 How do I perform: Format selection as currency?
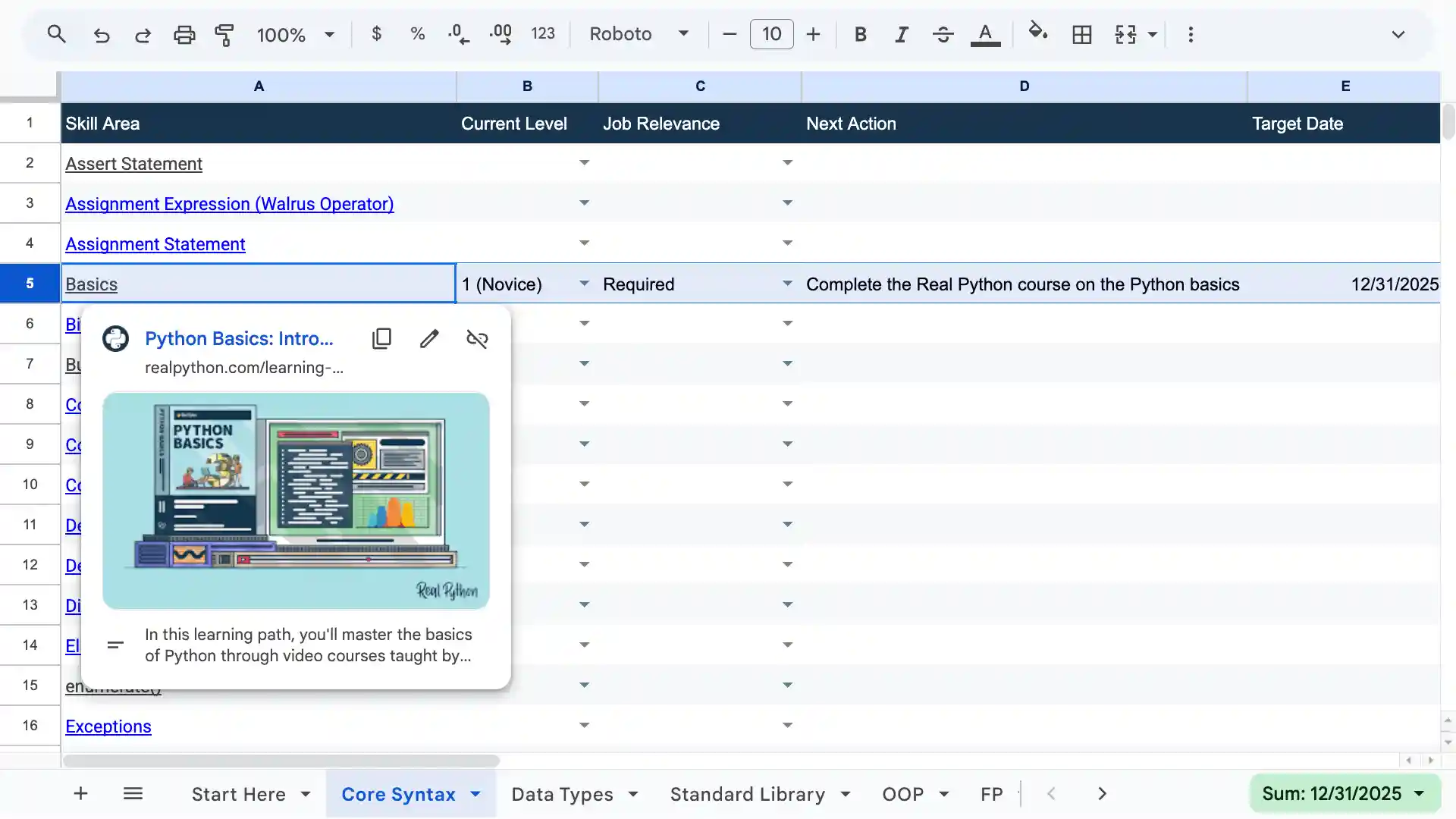point(375,34)
